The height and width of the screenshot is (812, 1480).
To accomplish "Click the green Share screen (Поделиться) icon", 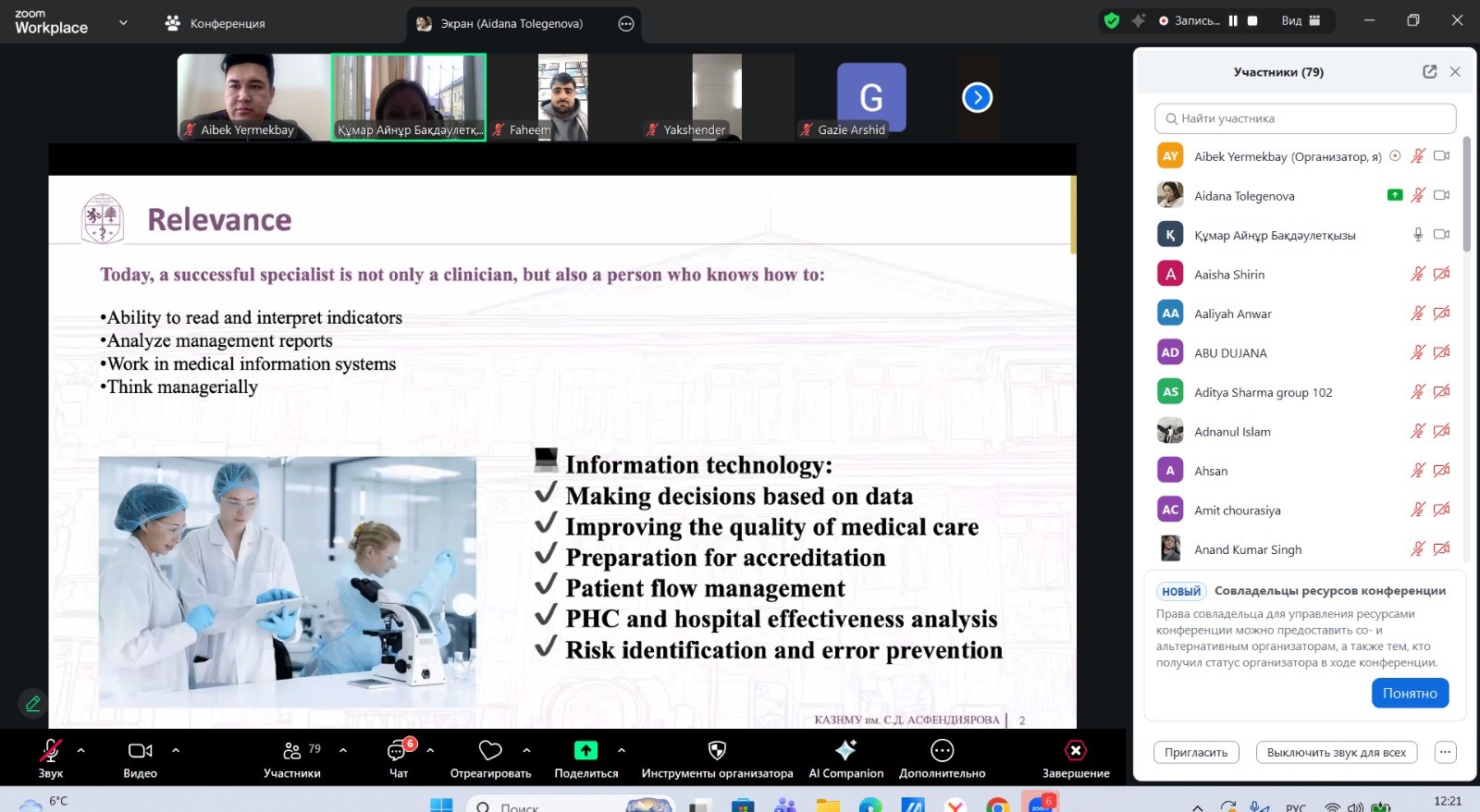I will pyautogui.click(x=586, y=750).
